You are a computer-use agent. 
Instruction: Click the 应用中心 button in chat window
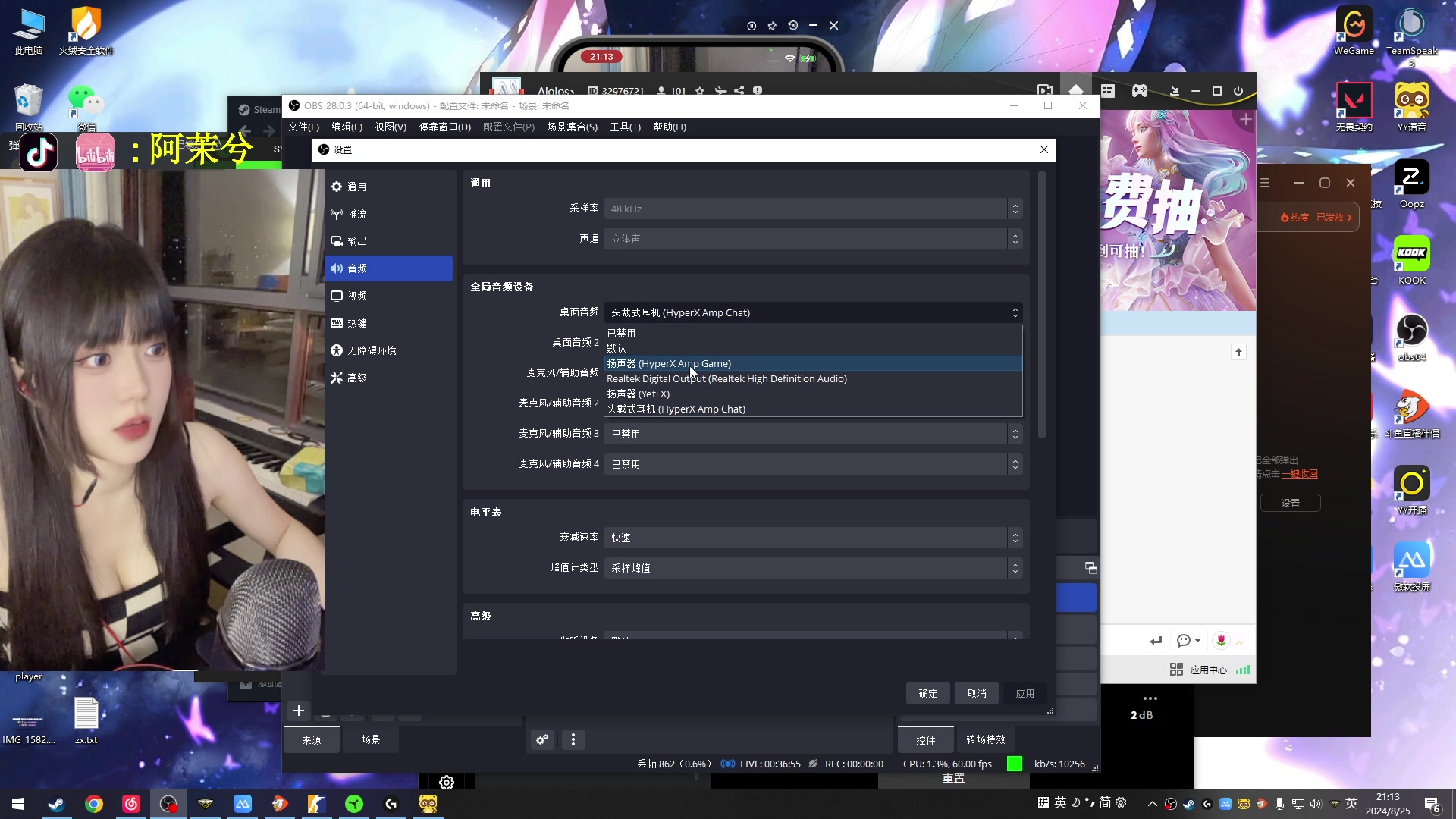1199,670
